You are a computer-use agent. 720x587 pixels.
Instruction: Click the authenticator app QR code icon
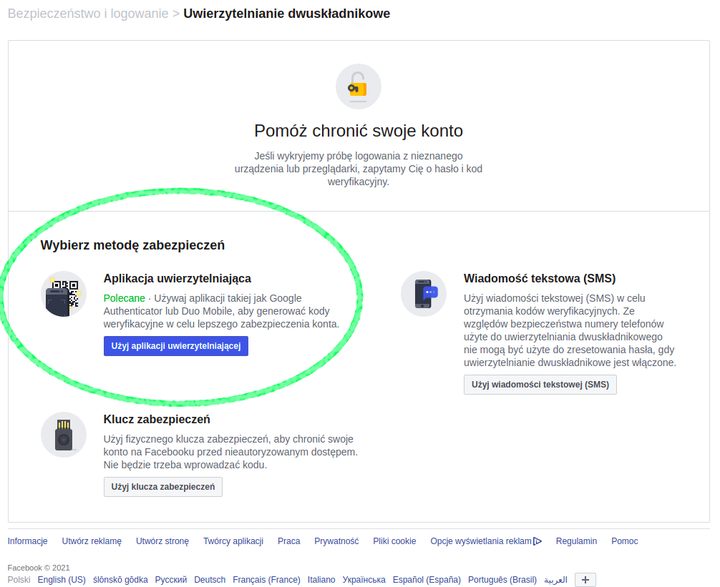(64, 294)
